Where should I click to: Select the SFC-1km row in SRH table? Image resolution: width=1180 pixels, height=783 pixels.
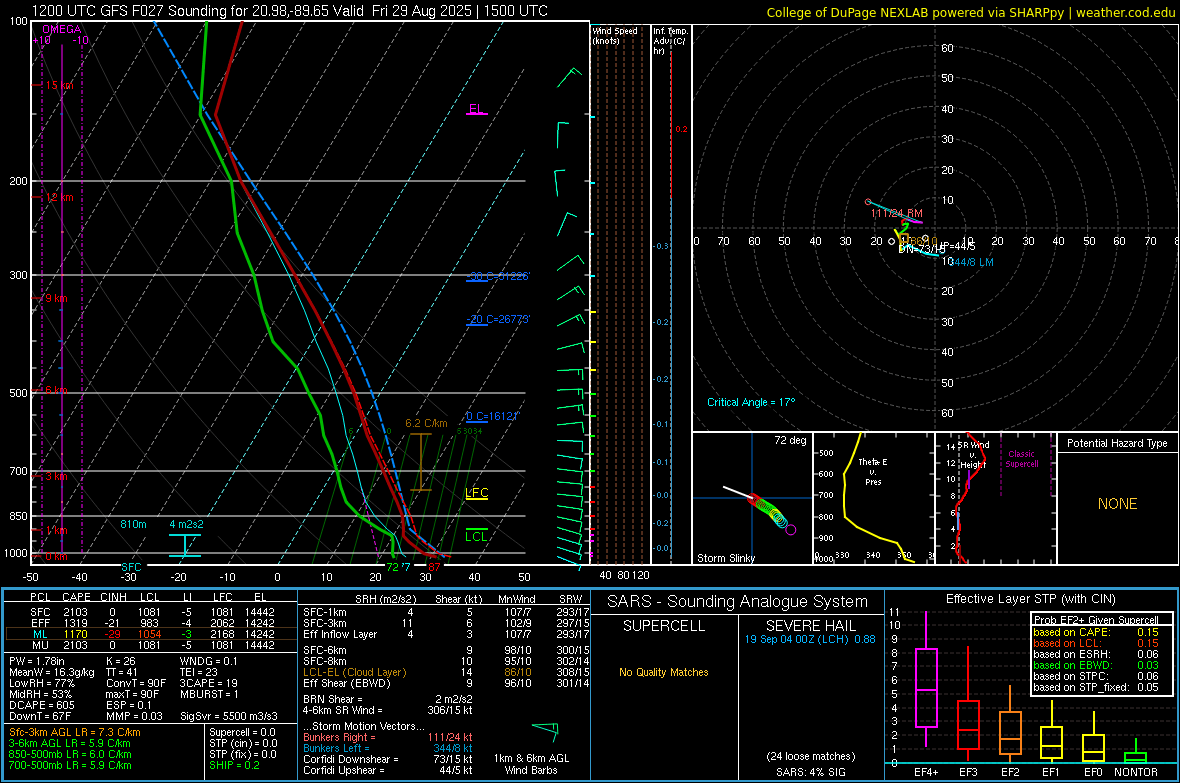point(446,612)
